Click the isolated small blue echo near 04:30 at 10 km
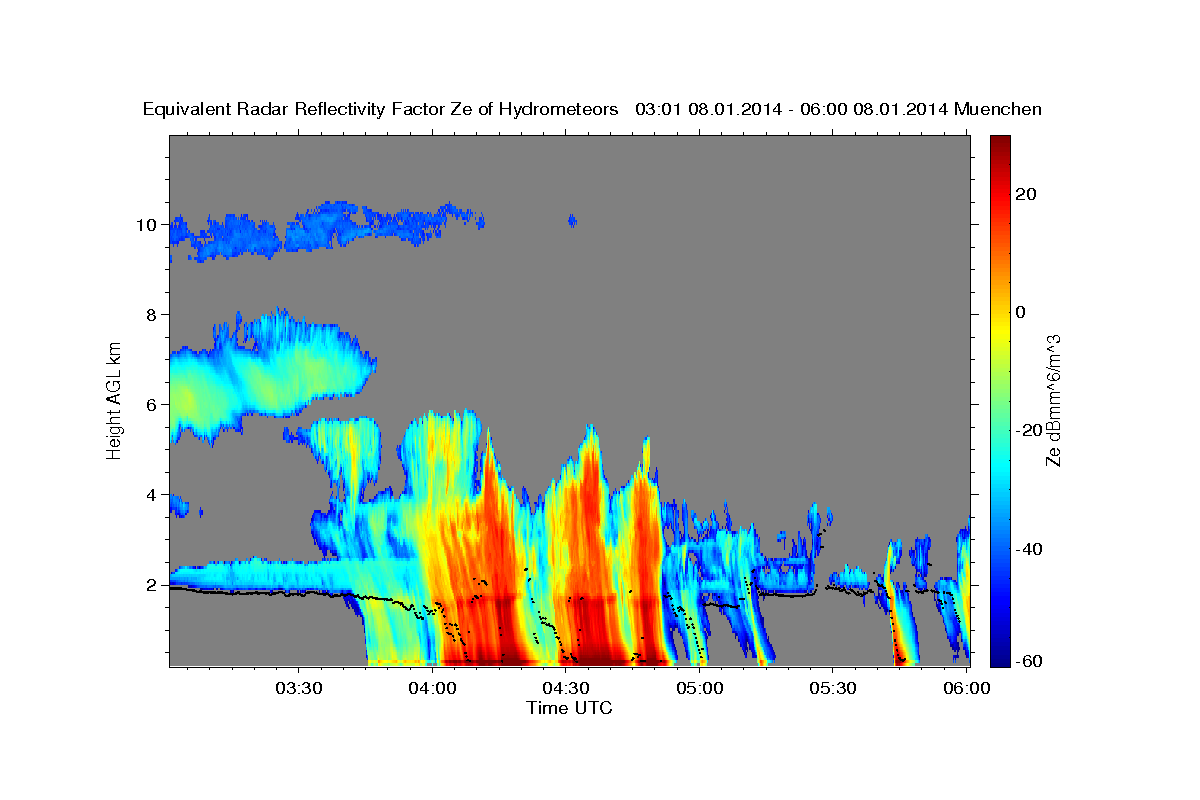This screenshot has height=800, width=1200. pos(572,220)
